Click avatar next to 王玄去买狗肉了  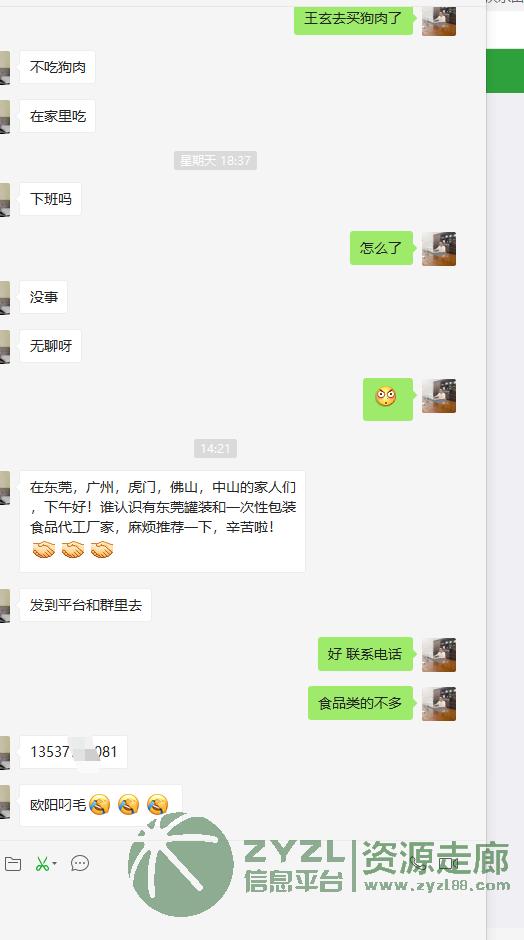pos(439,20)
